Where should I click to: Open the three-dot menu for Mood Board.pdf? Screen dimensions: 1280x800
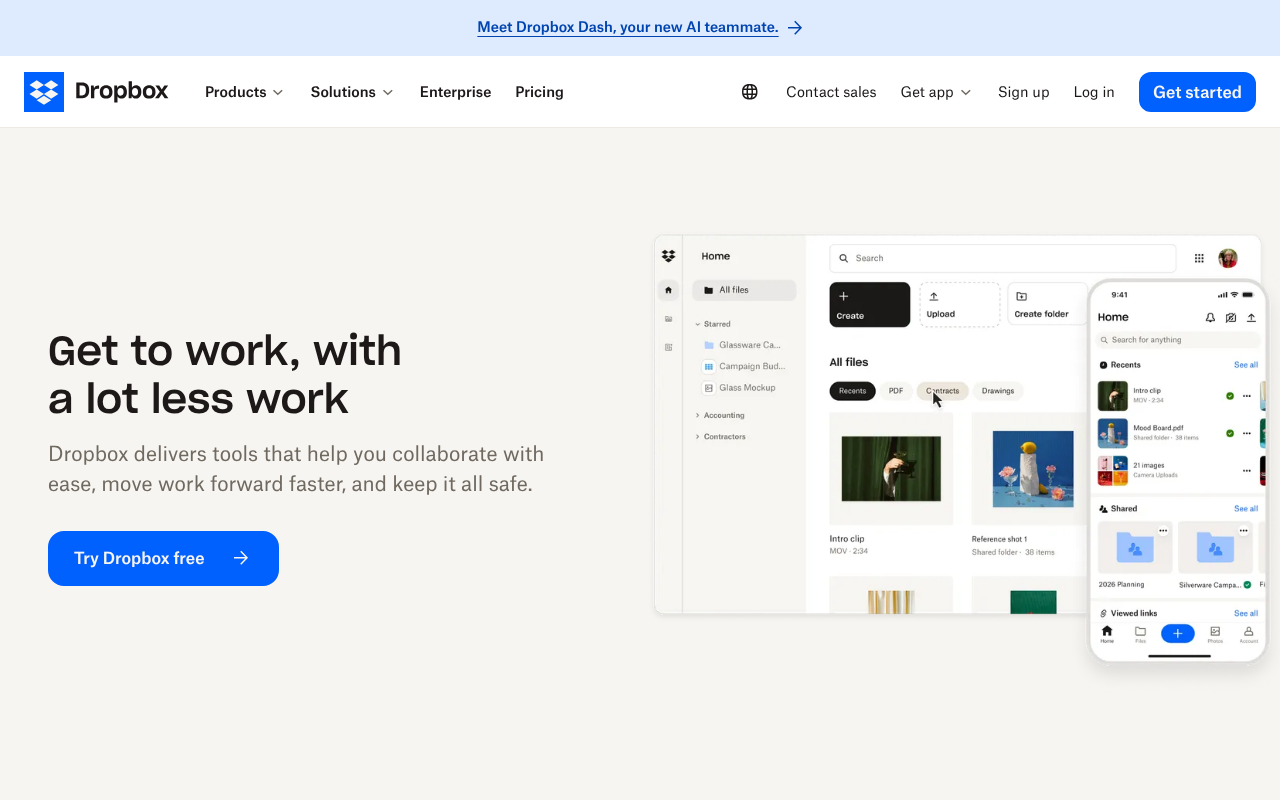click(x=1247, y=433)
